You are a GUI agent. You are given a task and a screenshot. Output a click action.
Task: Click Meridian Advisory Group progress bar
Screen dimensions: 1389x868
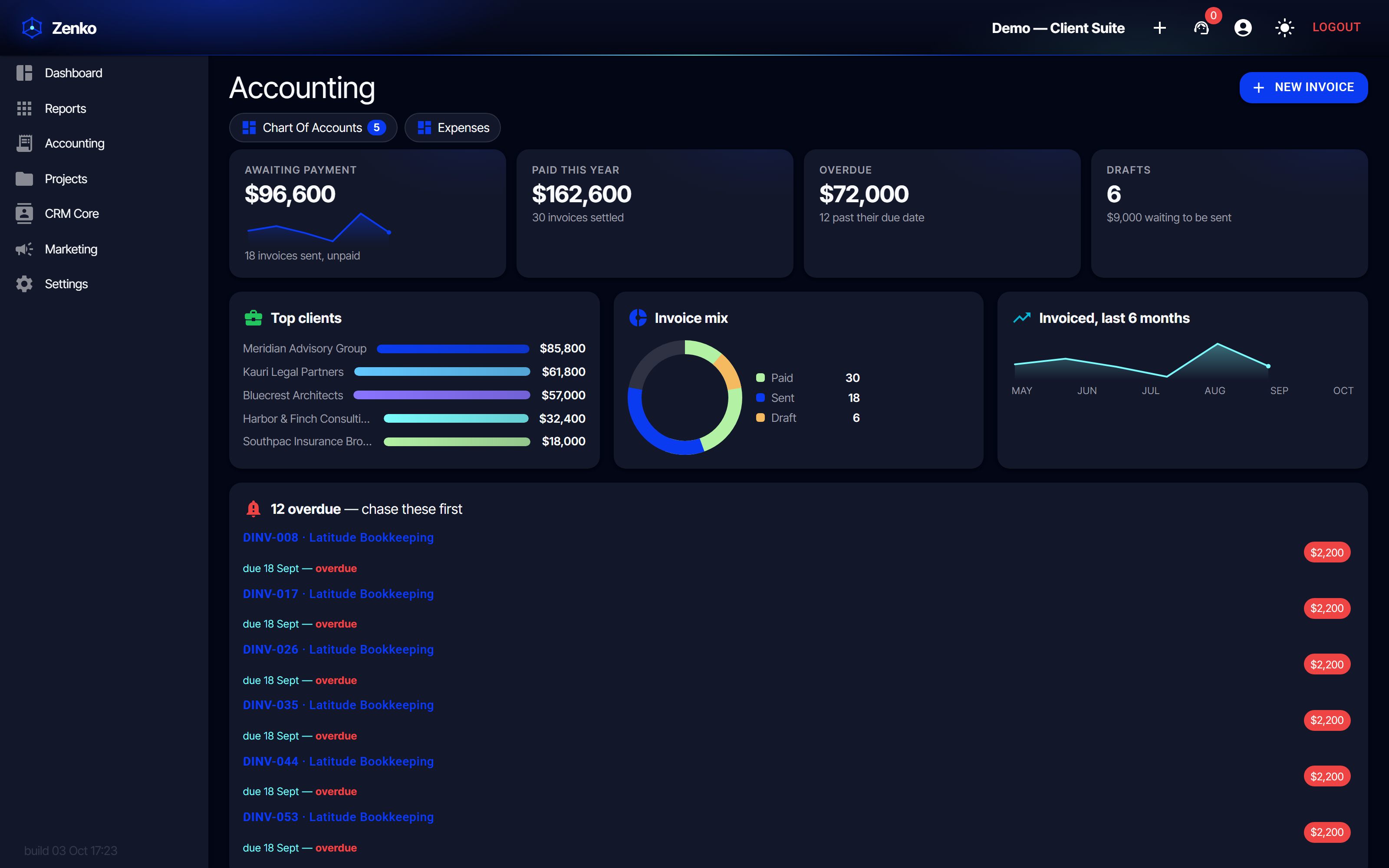(x=453, y=349)
